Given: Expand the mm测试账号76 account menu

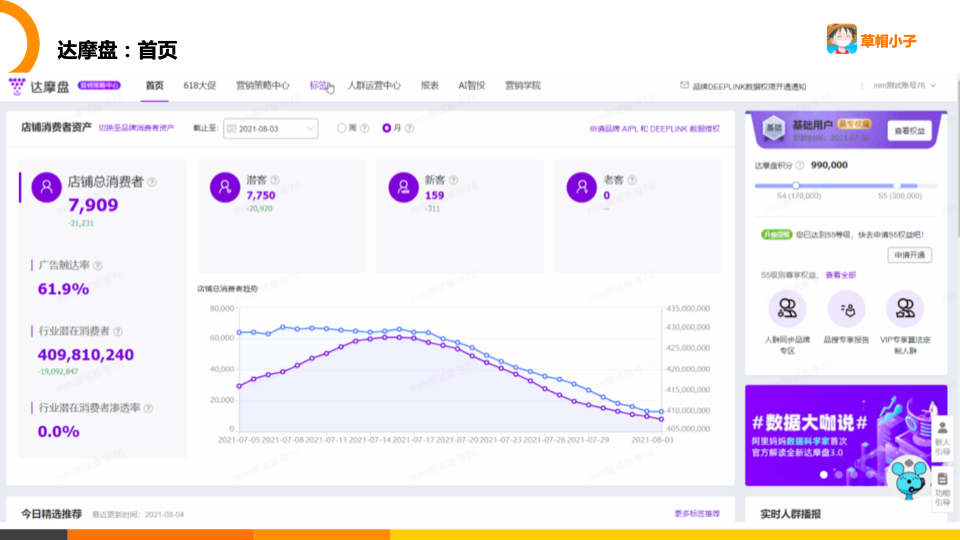Looking at the screenshot, I should [x=904, y=86].
